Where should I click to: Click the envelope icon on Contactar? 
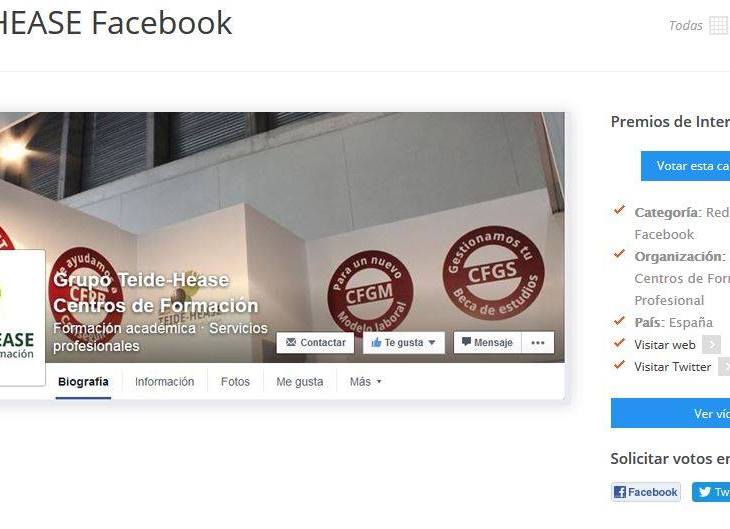click(x=291, y=342)
